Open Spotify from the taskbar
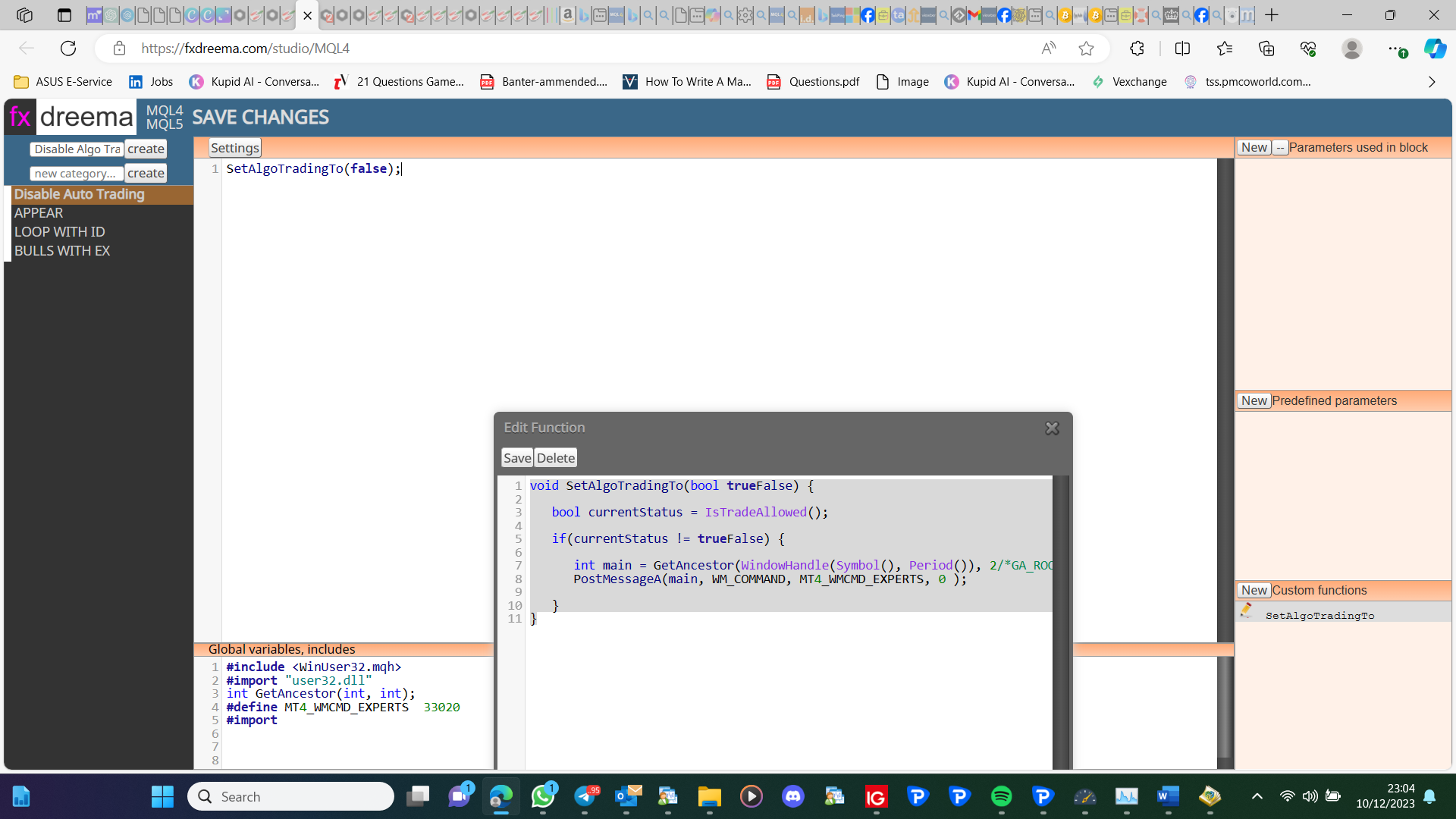Viewport: 1456px width, 819px height. [1001, 796]
